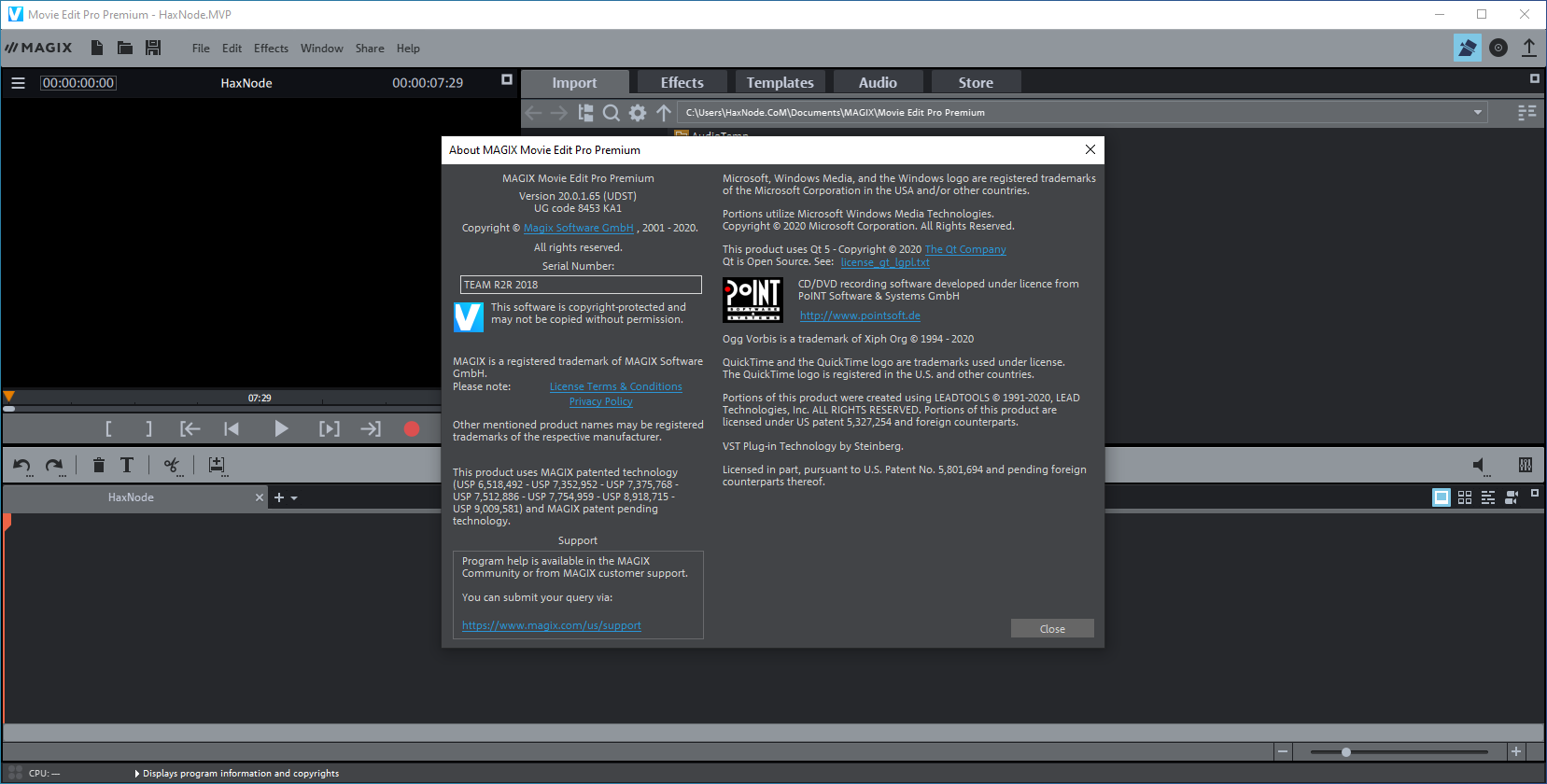1547x784 pixels.
Task: Start recording with the red Record button
Action: pos(412,428)
